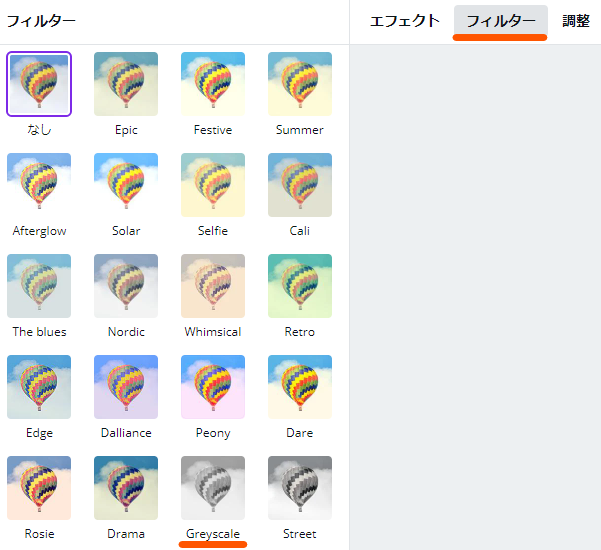Click the Whimsical label text
This screenshot has height=550, width=601.
213,332
